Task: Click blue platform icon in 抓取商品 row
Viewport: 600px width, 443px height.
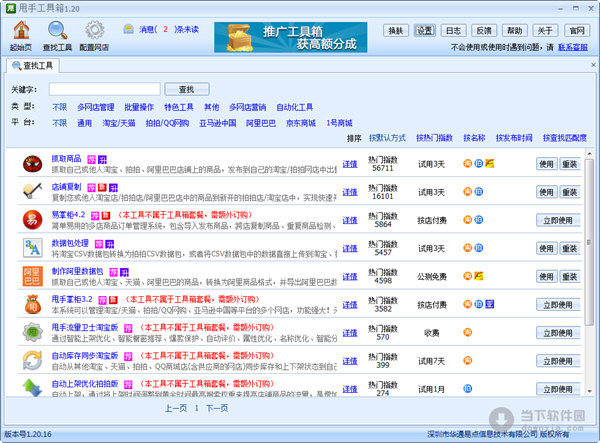Action: [x=479, y=164]
